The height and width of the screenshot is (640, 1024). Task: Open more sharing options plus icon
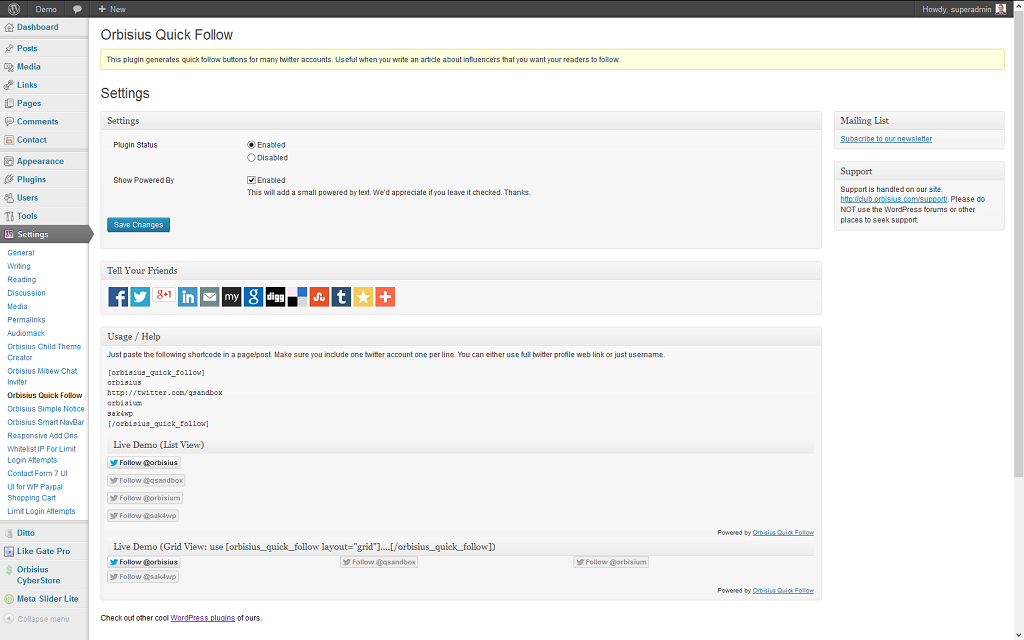point(385,297)
